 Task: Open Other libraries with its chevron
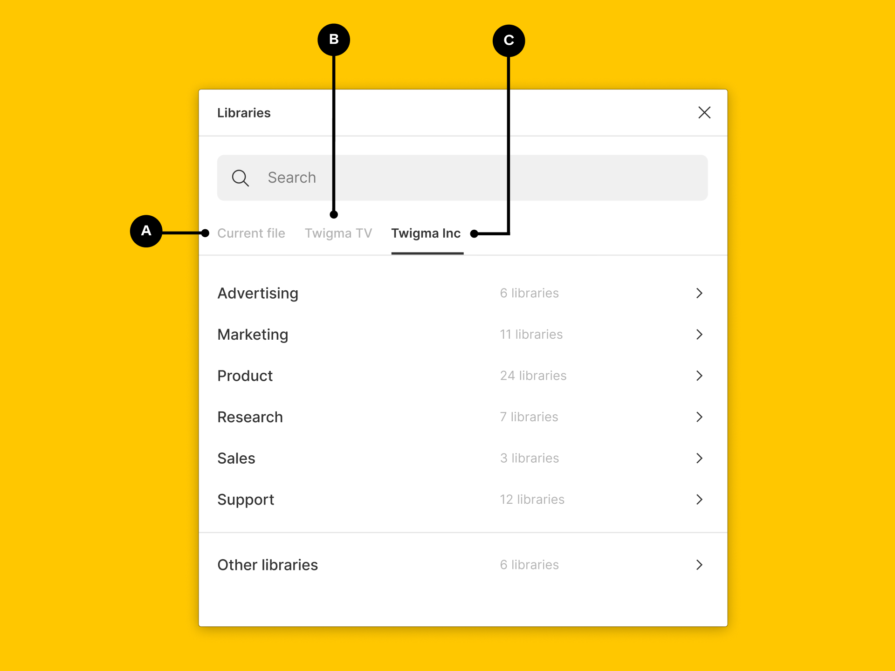(699, 564)
